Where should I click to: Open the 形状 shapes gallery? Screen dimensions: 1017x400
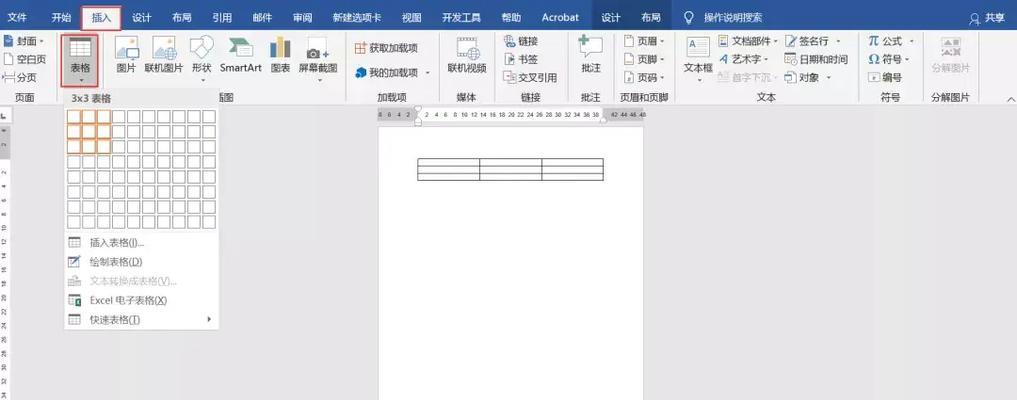click(202, 60)
